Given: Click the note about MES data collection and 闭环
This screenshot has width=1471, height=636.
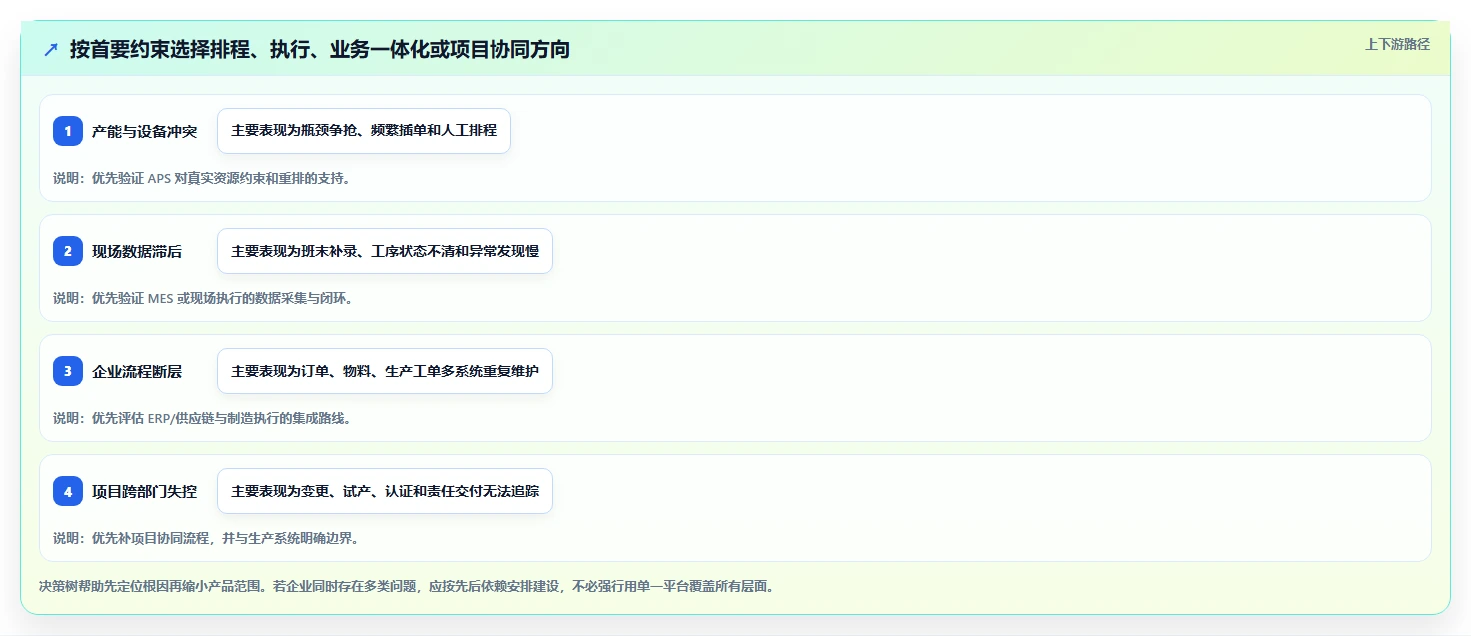Looking at the screenshot, I should pyautogui.click(x=203, y=298).
